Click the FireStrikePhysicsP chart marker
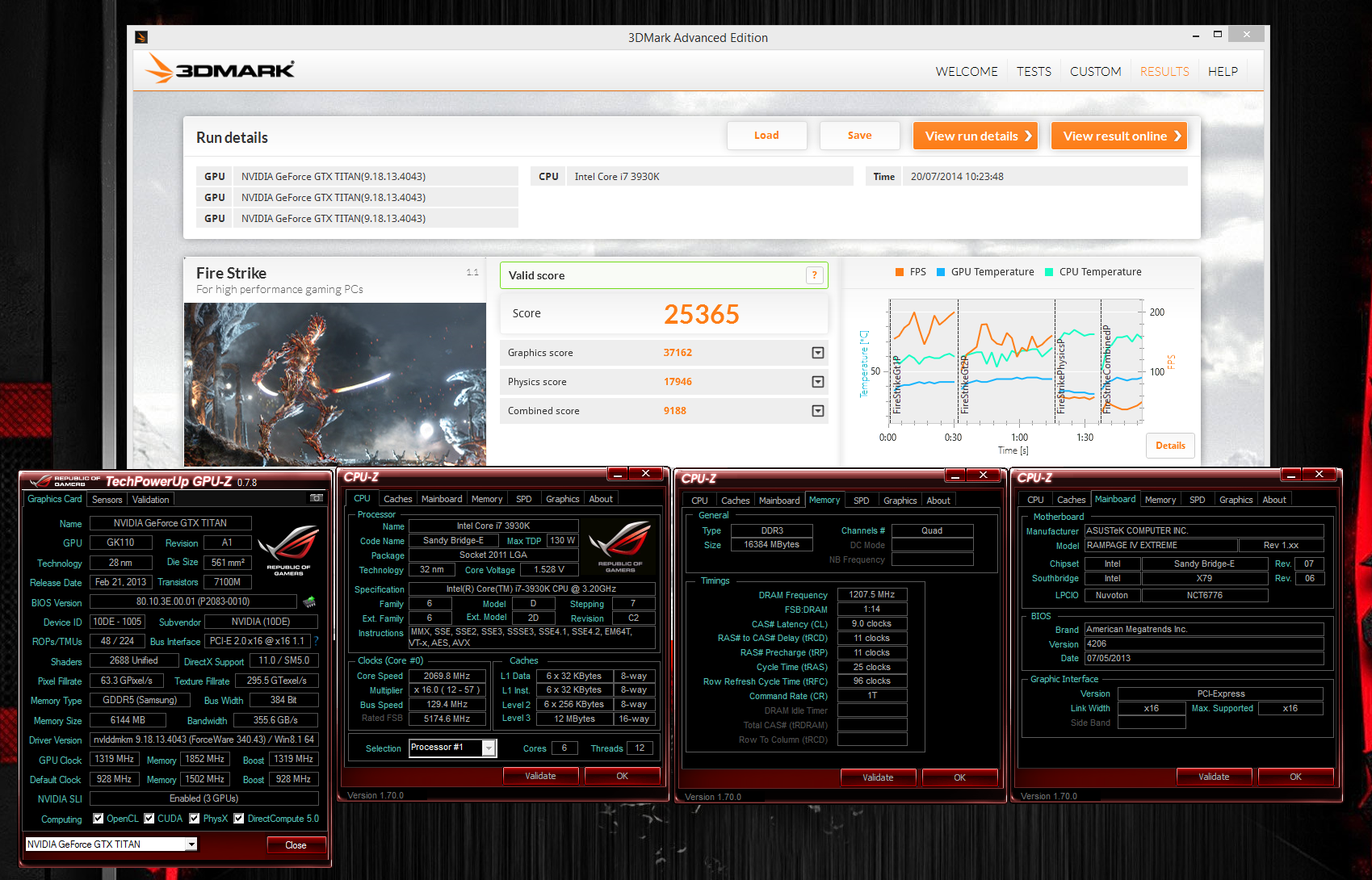This screenshot has width=1372, height=880. [x=1060, y=377]
